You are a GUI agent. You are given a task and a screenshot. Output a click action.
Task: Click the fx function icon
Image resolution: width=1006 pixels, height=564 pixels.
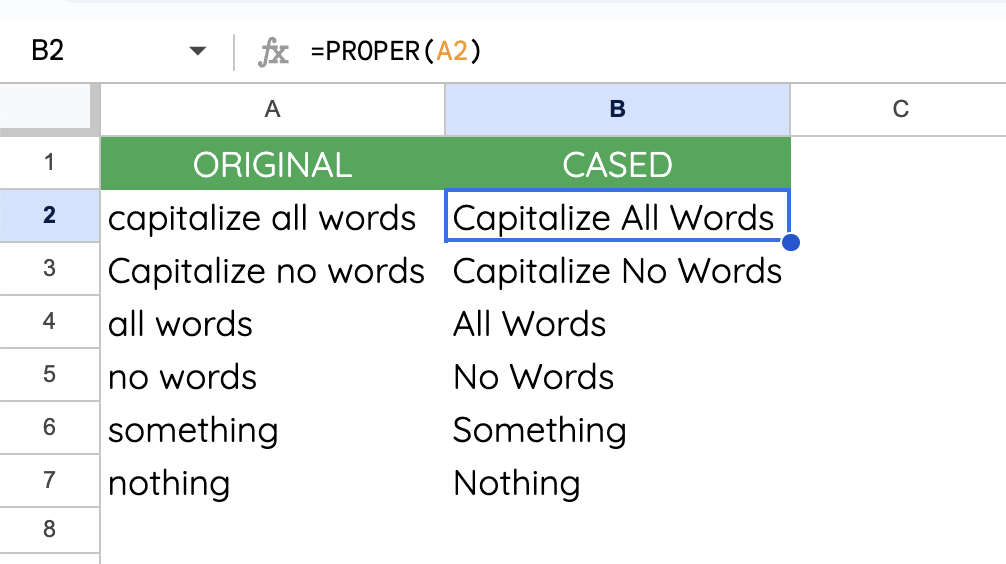point(273,52)
